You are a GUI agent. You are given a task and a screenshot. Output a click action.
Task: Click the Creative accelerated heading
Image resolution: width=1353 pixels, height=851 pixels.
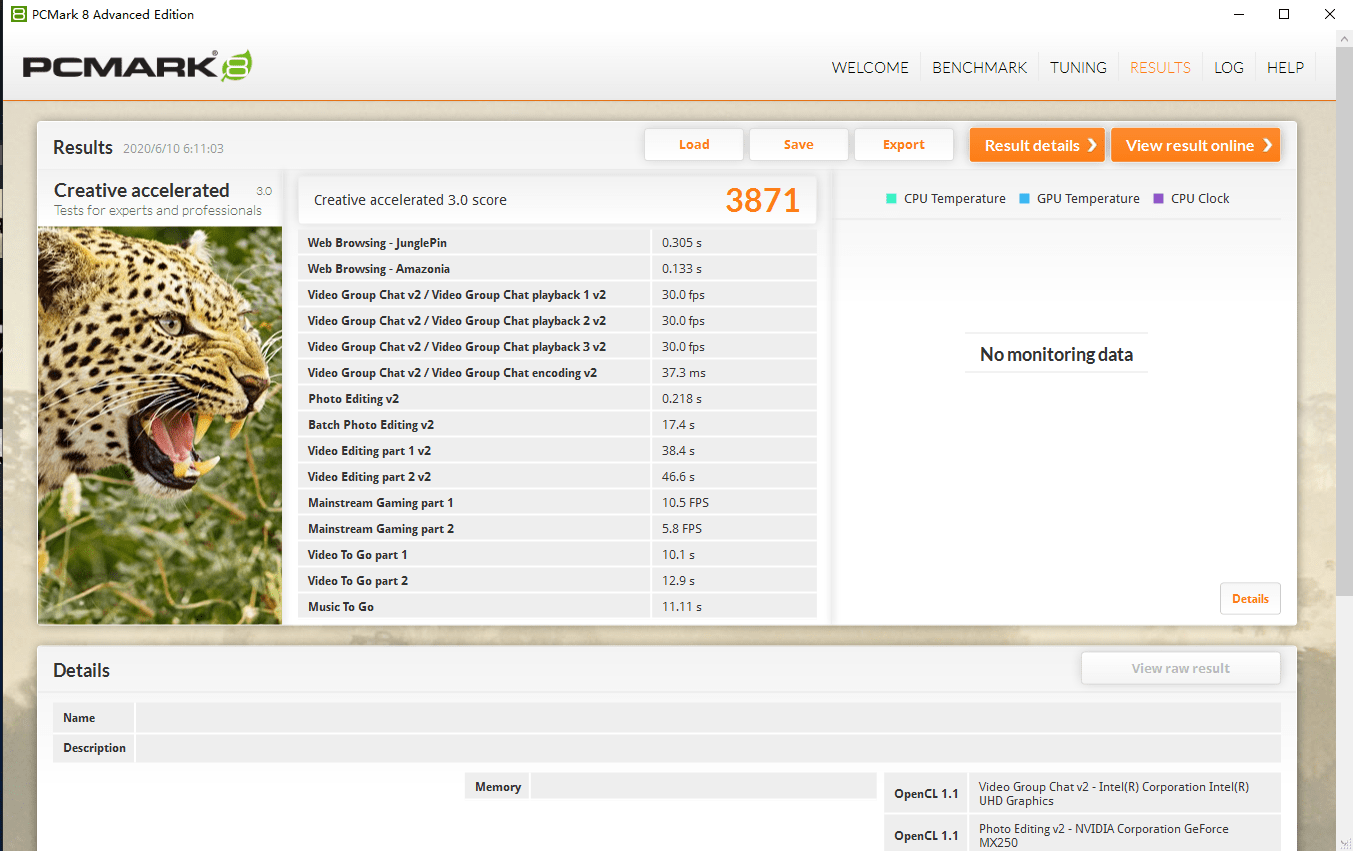coord(142,190)
